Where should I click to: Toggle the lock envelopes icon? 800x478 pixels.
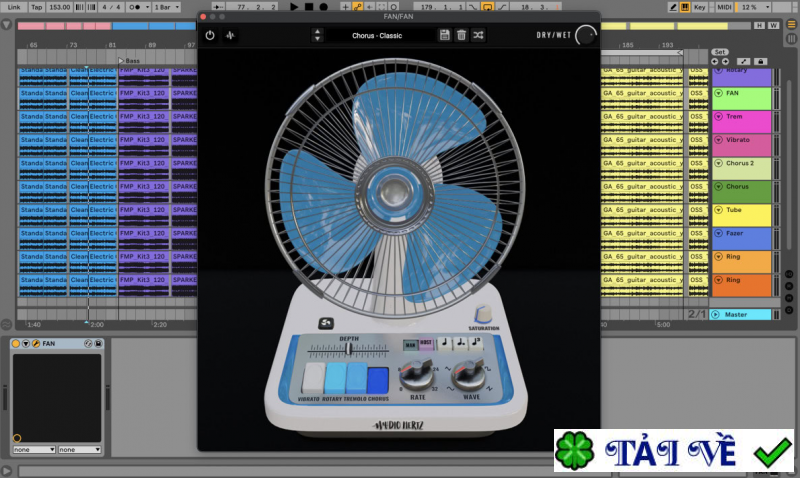[x=760, y=61]
